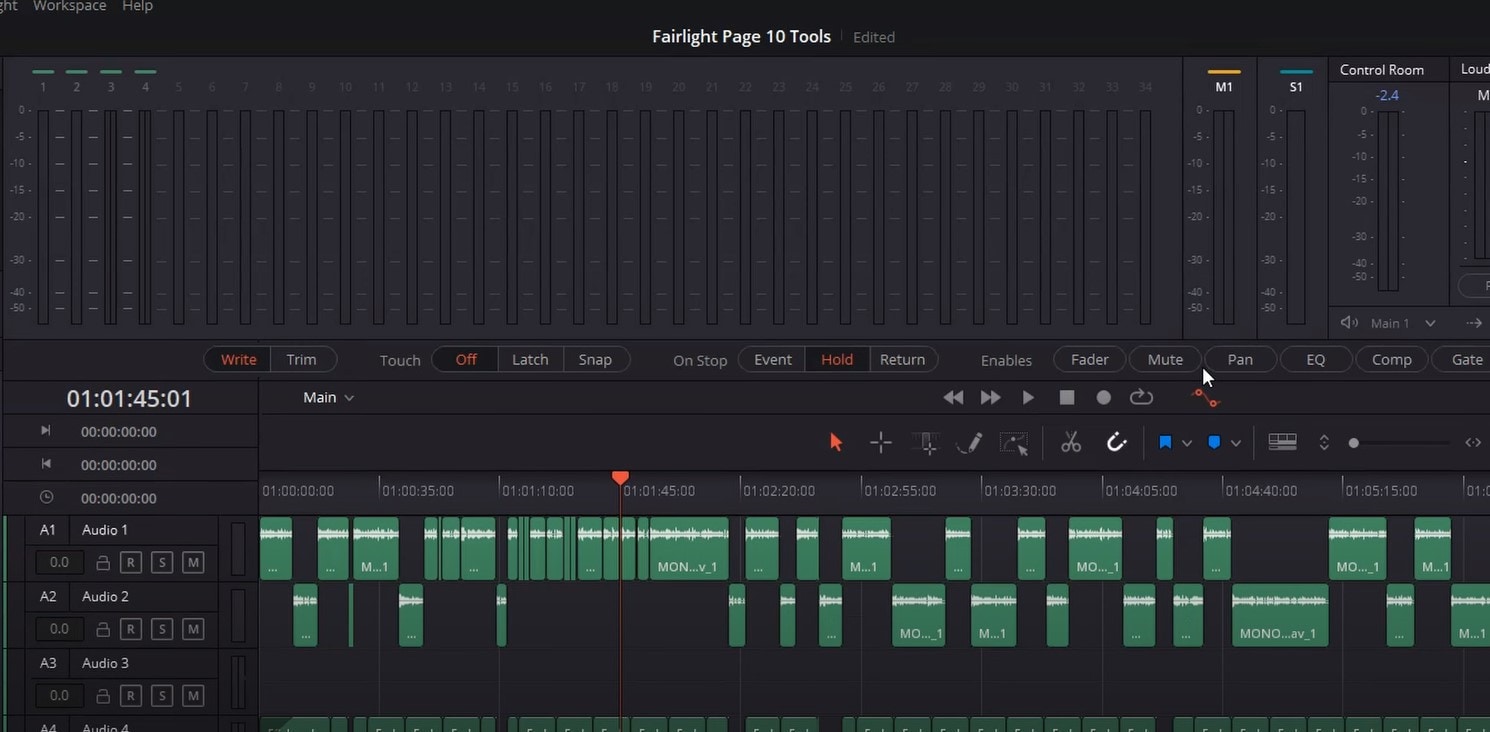Open the Help menu

click(137, 6)
